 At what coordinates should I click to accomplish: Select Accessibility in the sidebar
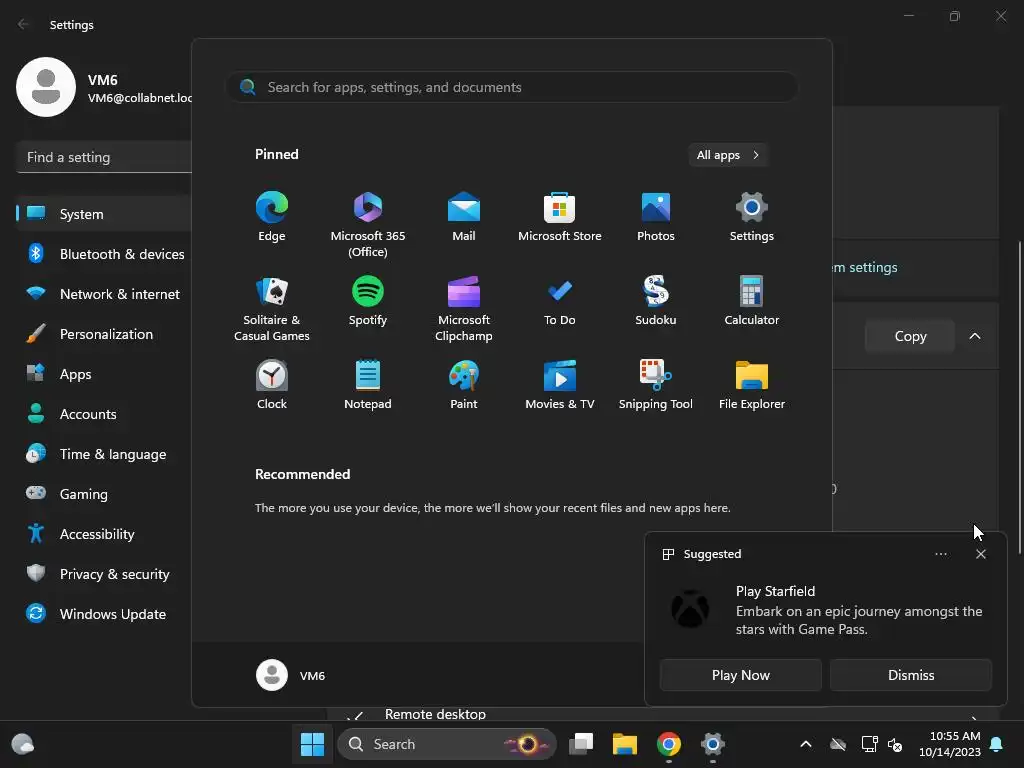[x=104, y=534]
